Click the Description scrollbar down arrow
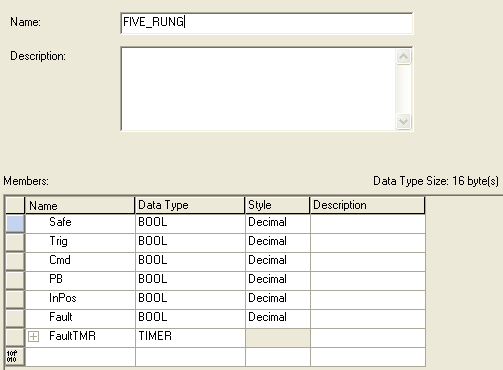Viewport: 503px width, 370px height. 404,121
